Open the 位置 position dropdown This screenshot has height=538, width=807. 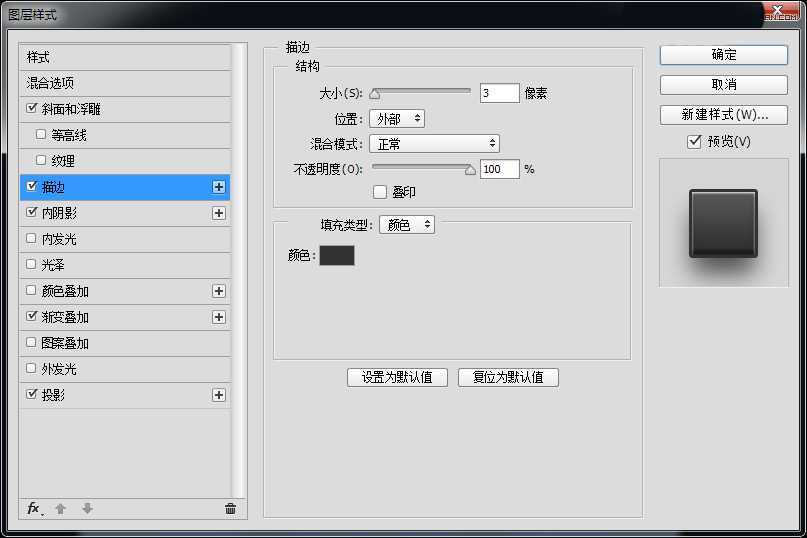pos(397,119)
